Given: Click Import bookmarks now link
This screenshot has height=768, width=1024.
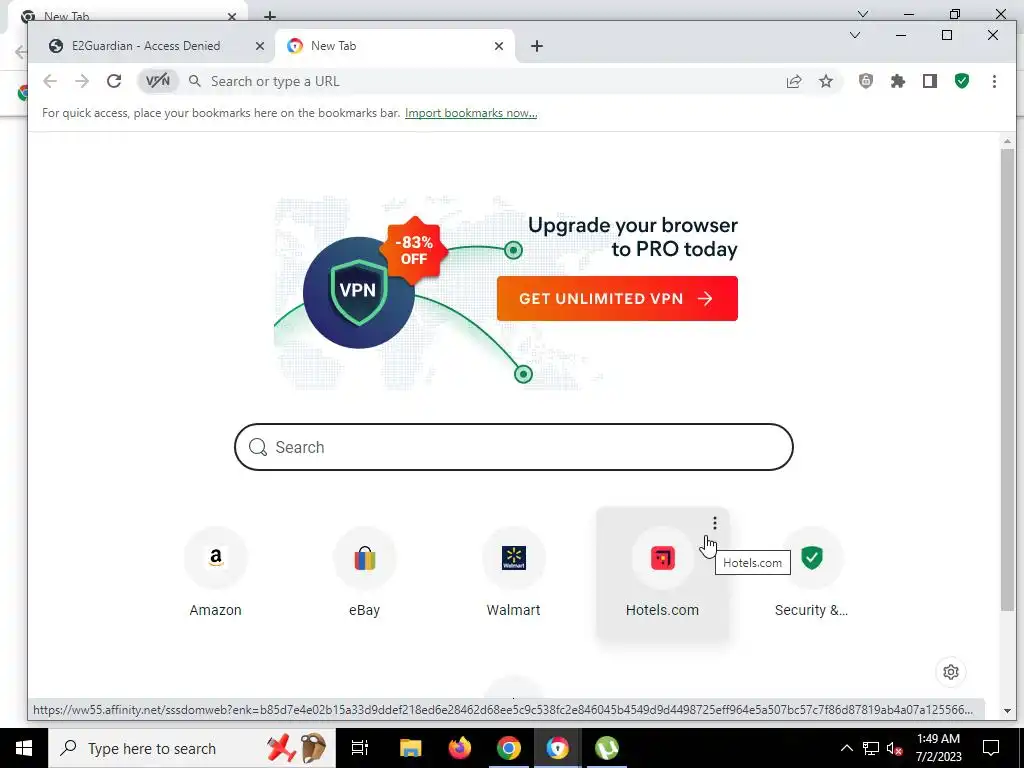Looking at the screenshot, I should click(471, 113).
